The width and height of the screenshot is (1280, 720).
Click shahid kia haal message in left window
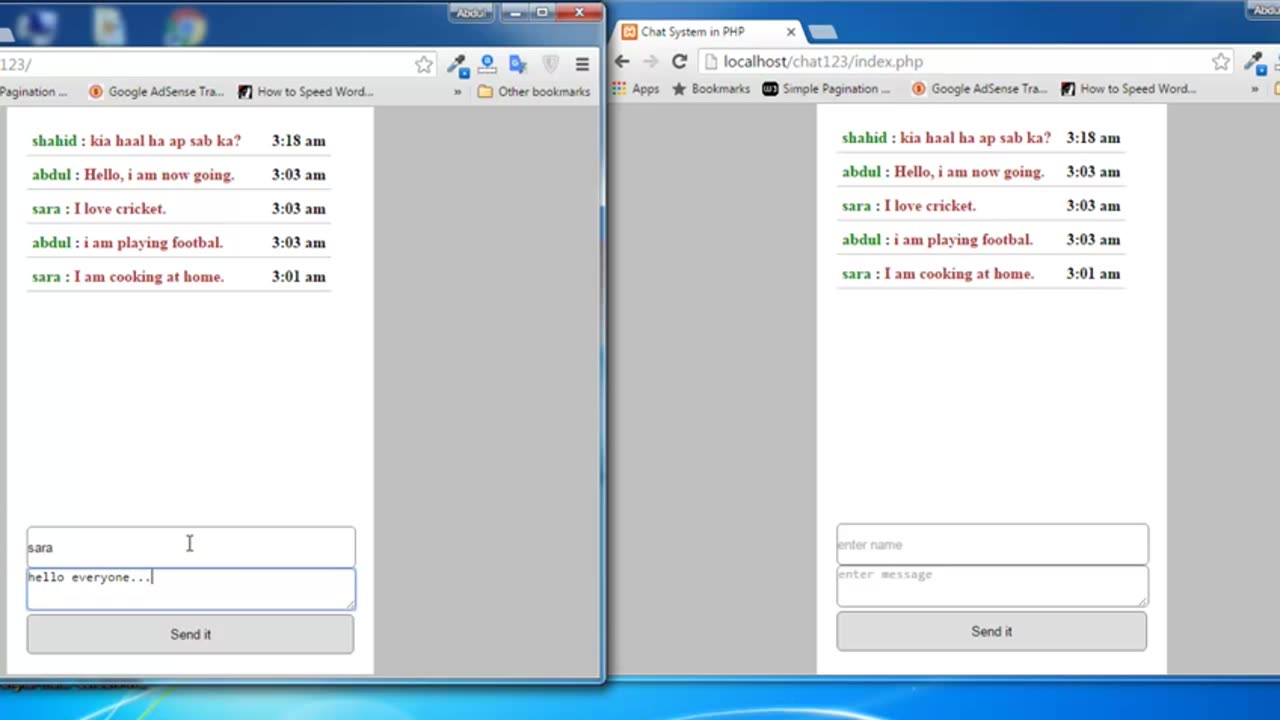coord(136,141)
